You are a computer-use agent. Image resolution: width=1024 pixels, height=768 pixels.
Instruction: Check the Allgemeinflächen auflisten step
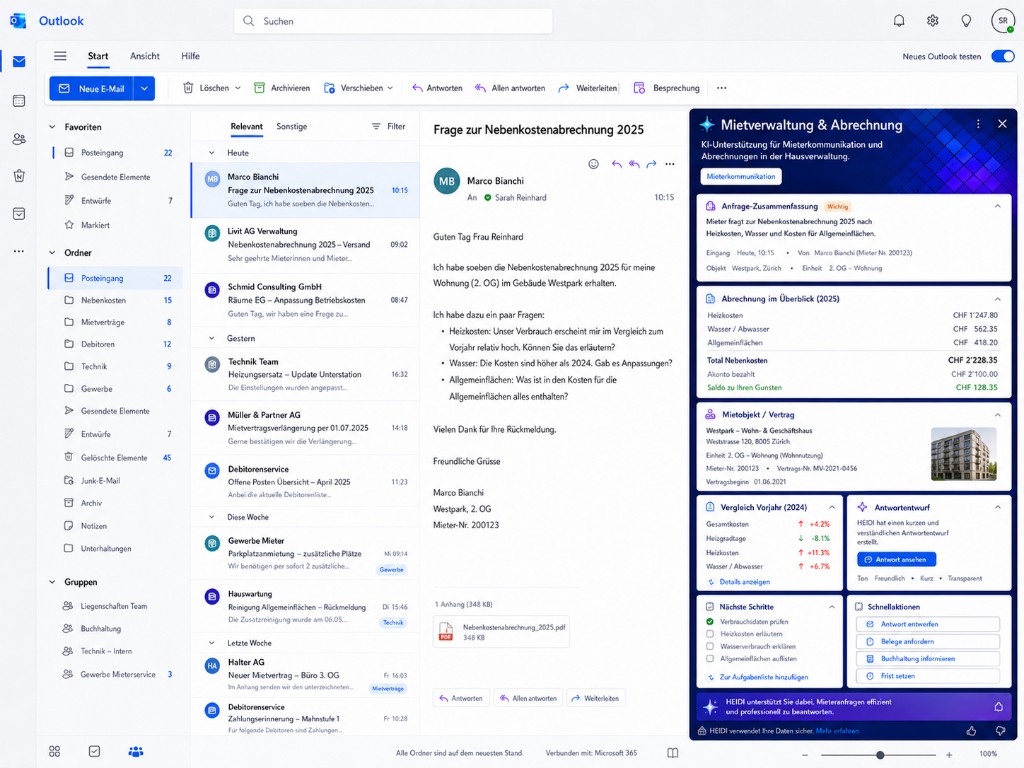tap(710, 658)
